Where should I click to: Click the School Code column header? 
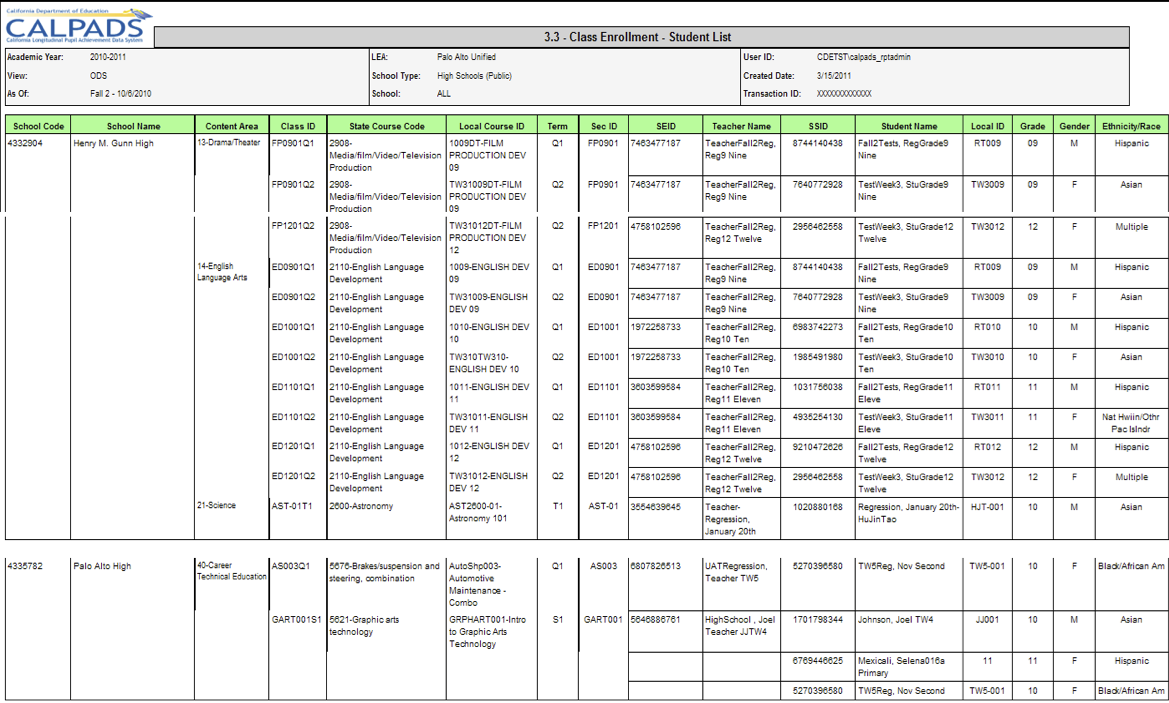(x=38, y=126)
